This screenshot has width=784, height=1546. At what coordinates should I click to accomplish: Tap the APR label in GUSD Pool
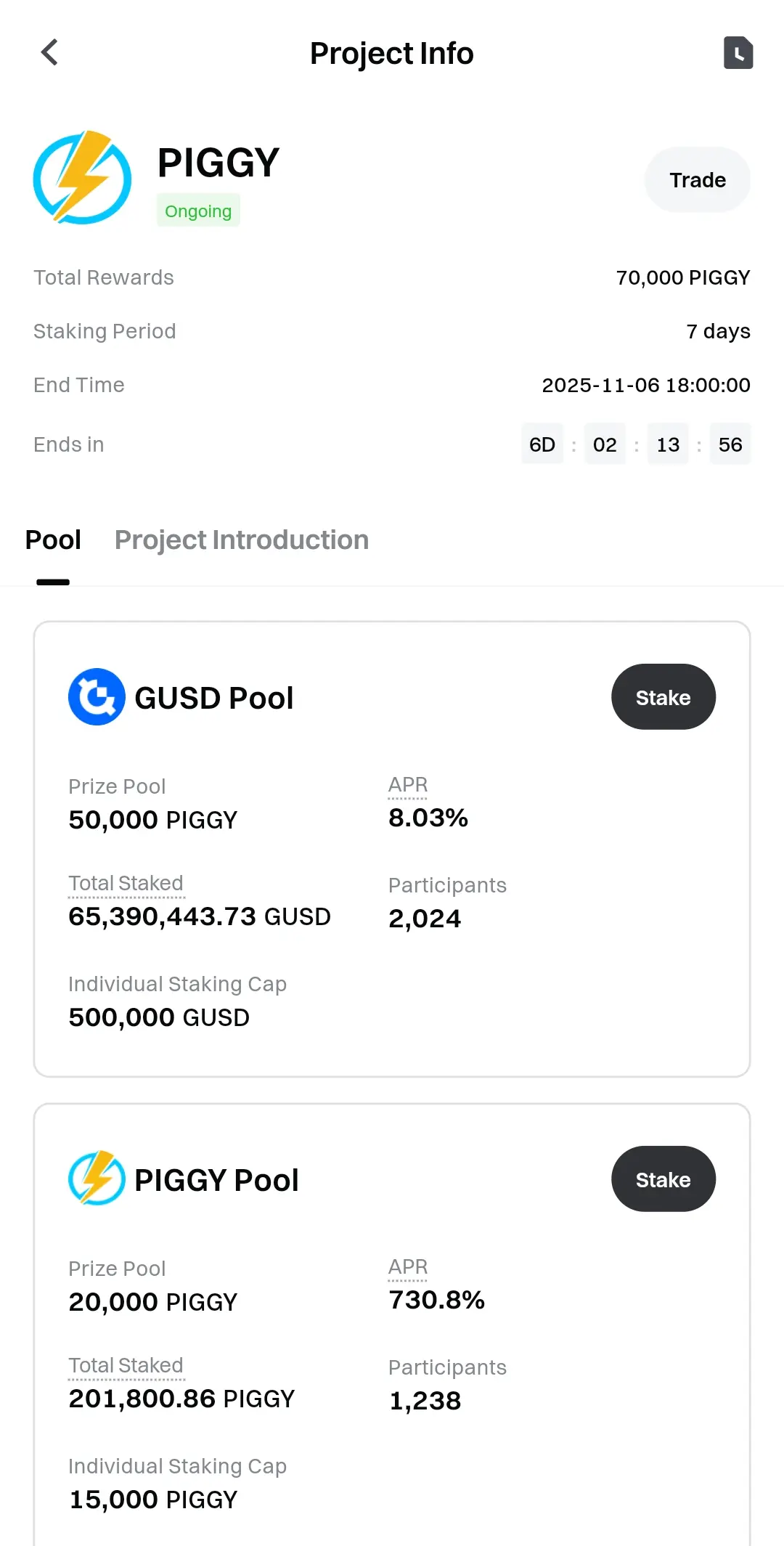408,785
